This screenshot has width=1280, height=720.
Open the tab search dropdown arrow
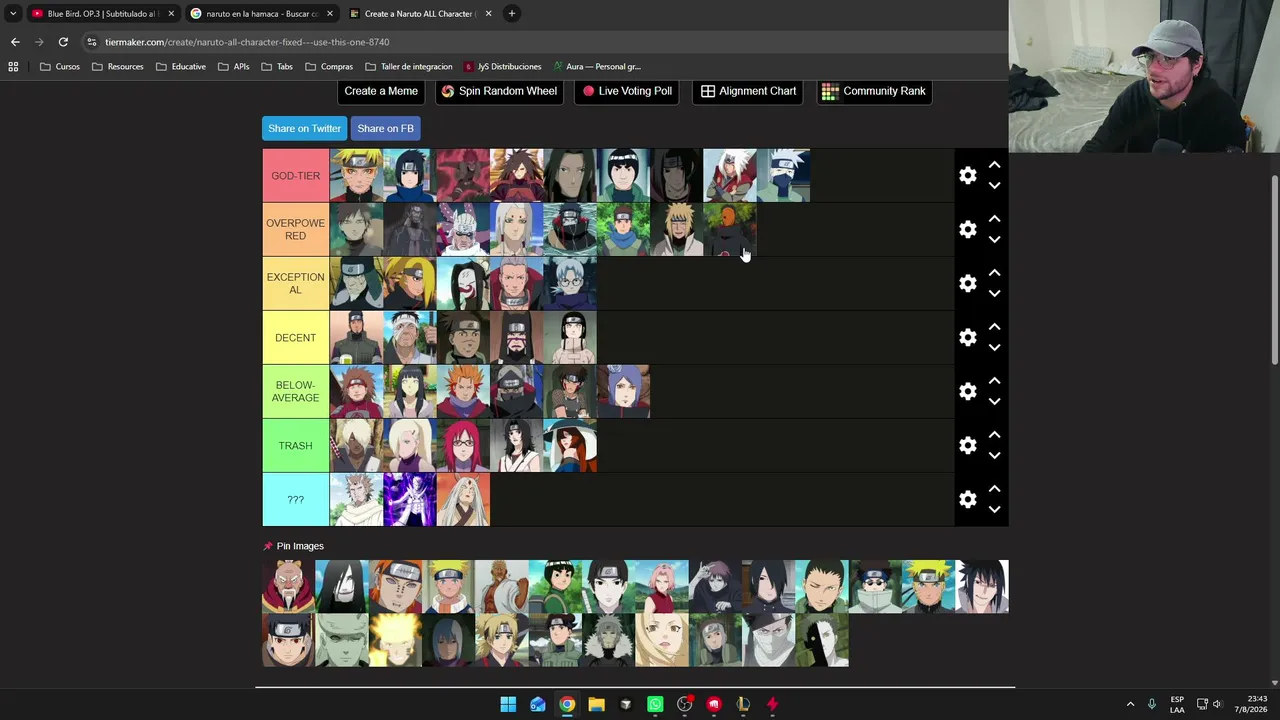pos(13,14)
